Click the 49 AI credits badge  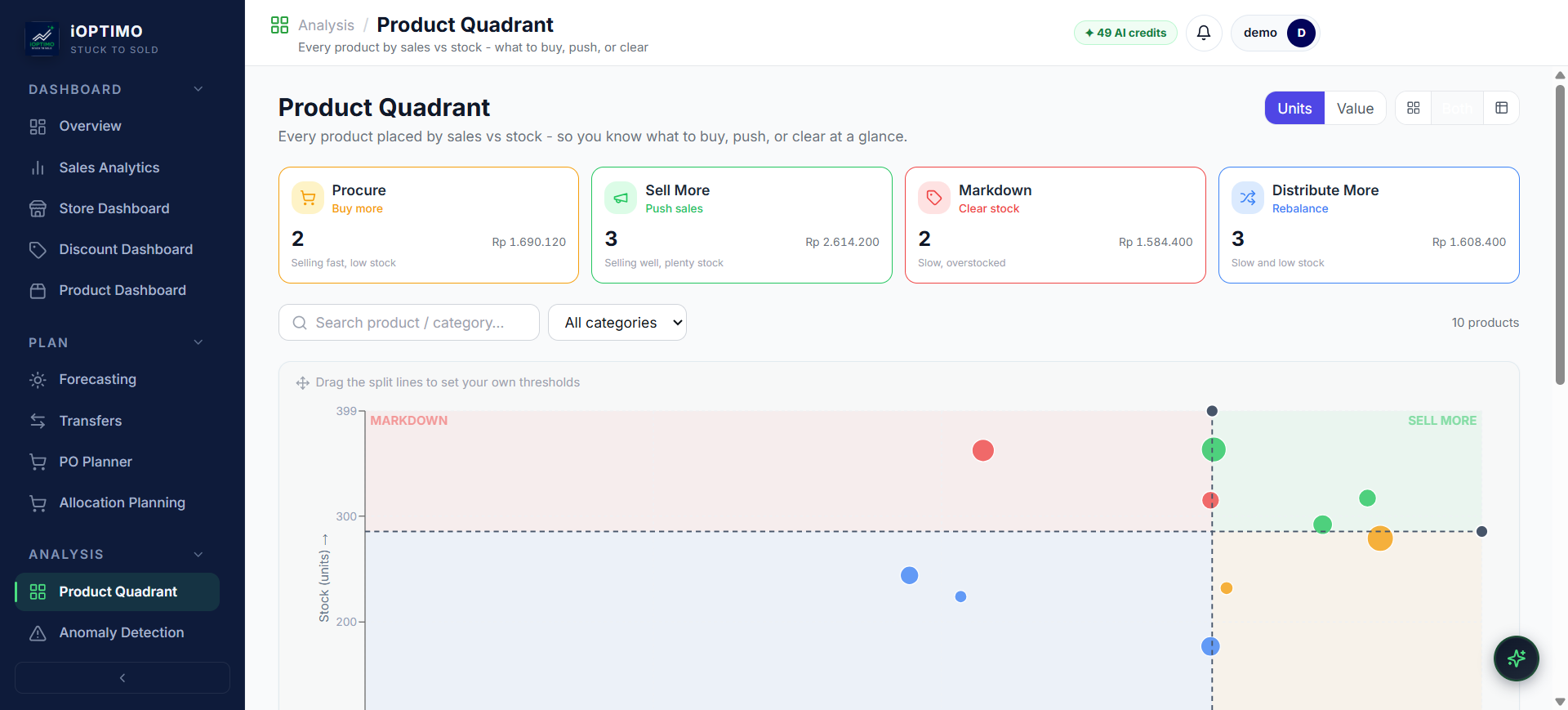click(1125, 33)
